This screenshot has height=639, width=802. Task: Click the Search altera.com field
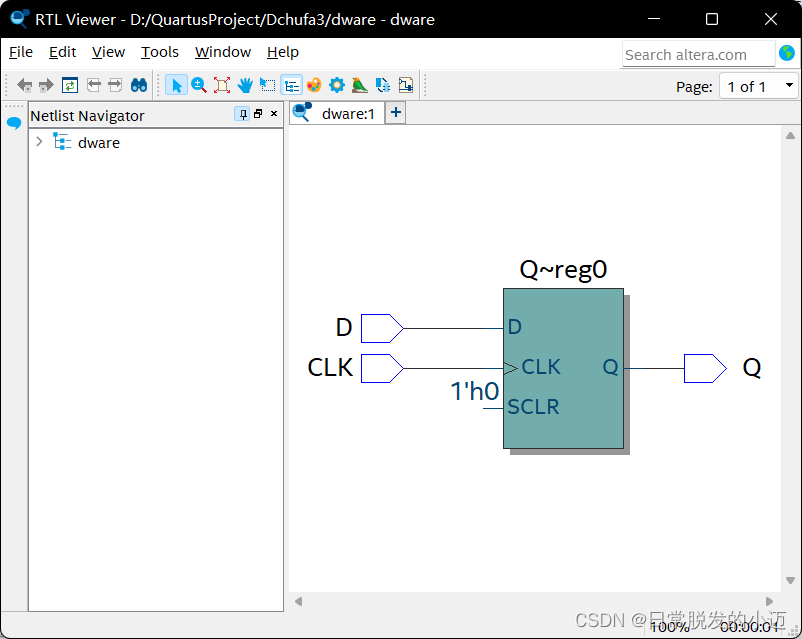click(699, 55)
